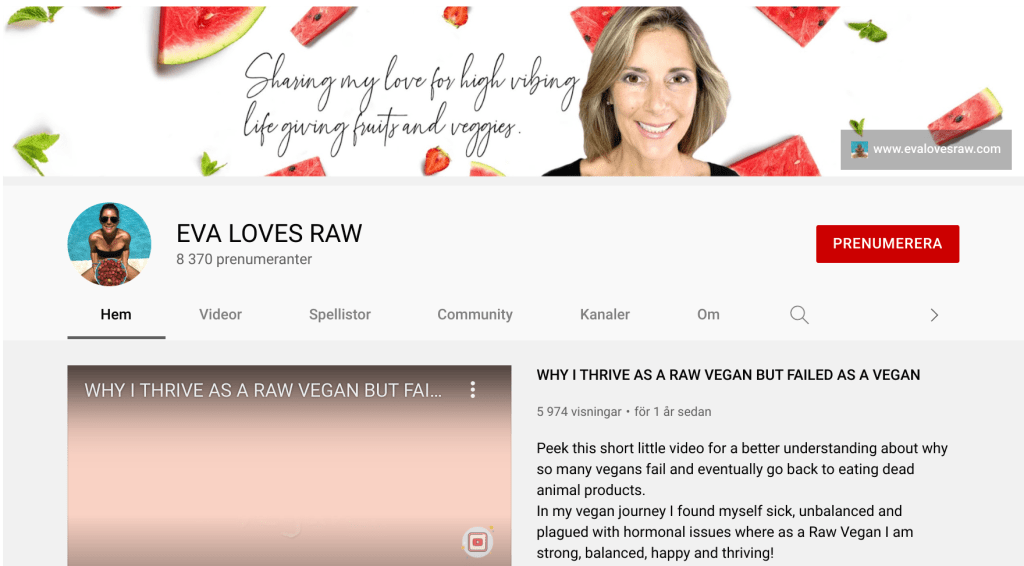Visit the www.evalovesraw.com banner link

click(x=936, y=149)
